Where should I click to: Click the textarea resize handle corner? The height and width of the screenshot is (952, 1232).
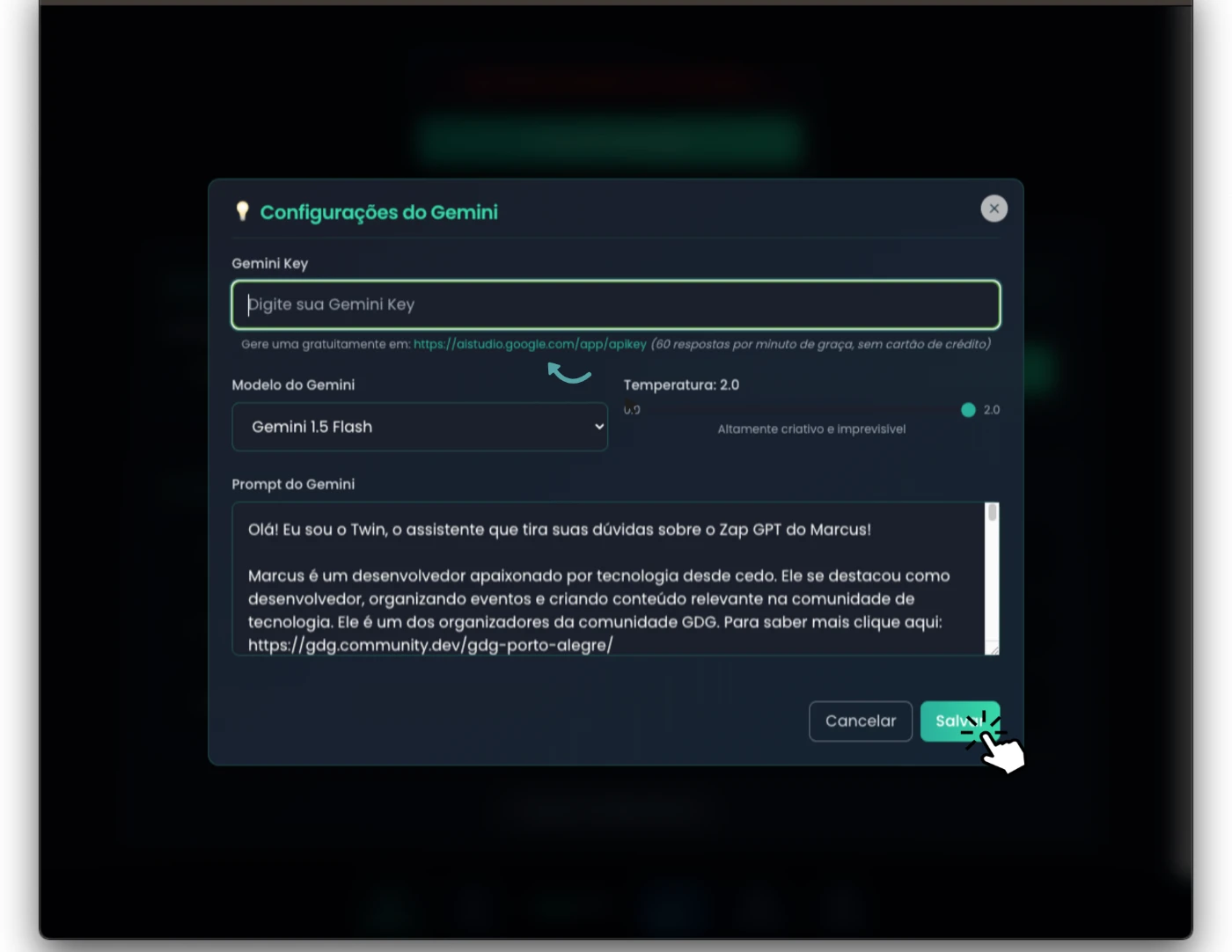point(993,648)
